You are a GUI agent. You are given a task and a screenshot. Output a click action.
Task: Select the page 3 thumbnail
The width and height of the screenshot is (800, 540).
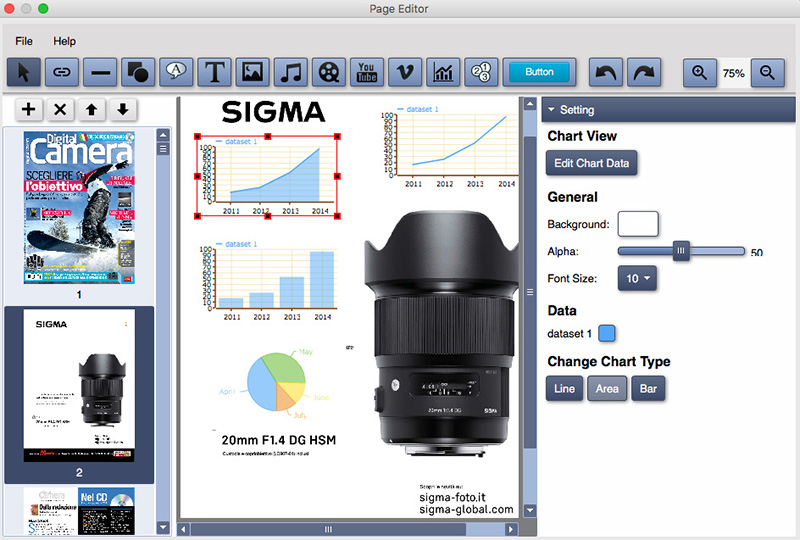point(79,511)
